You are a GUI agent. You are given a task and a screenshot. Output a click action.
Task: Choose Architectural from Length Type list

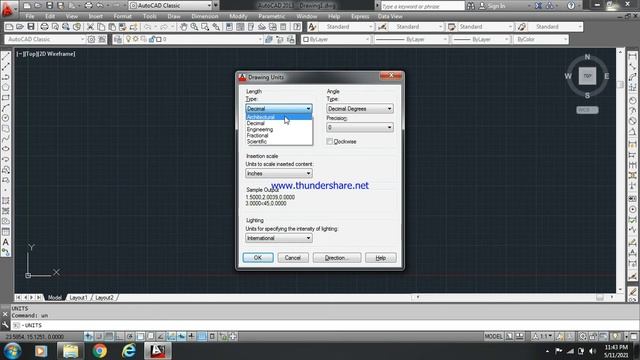click(279, 117)
